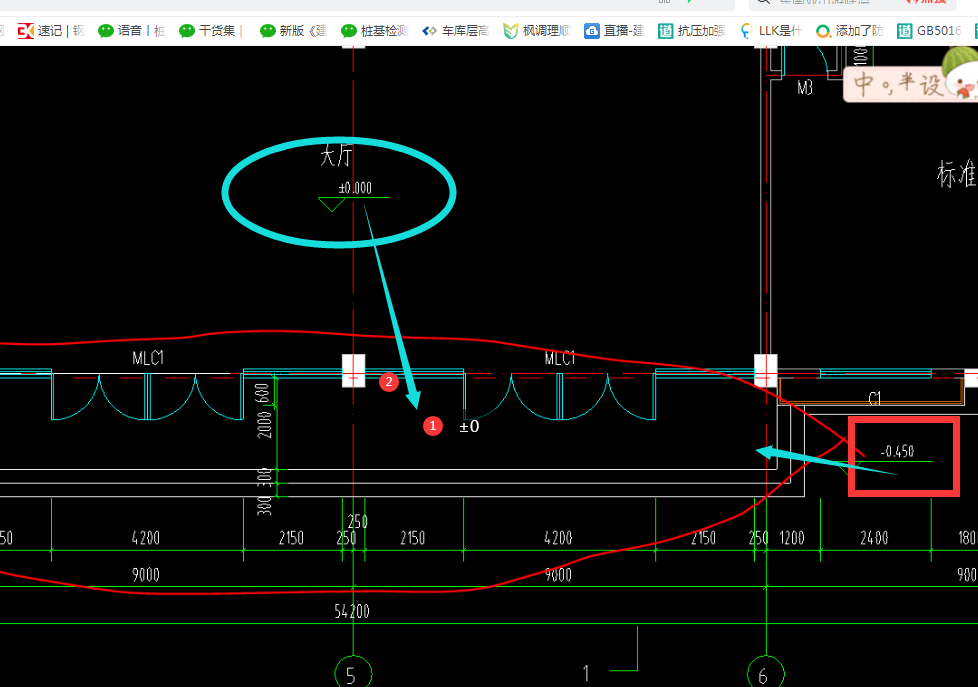Image resolution: width=978 pixels, height=687 pixels.
Task: Open the 语音 WeChat bookmark
Action: pos(132,31)
